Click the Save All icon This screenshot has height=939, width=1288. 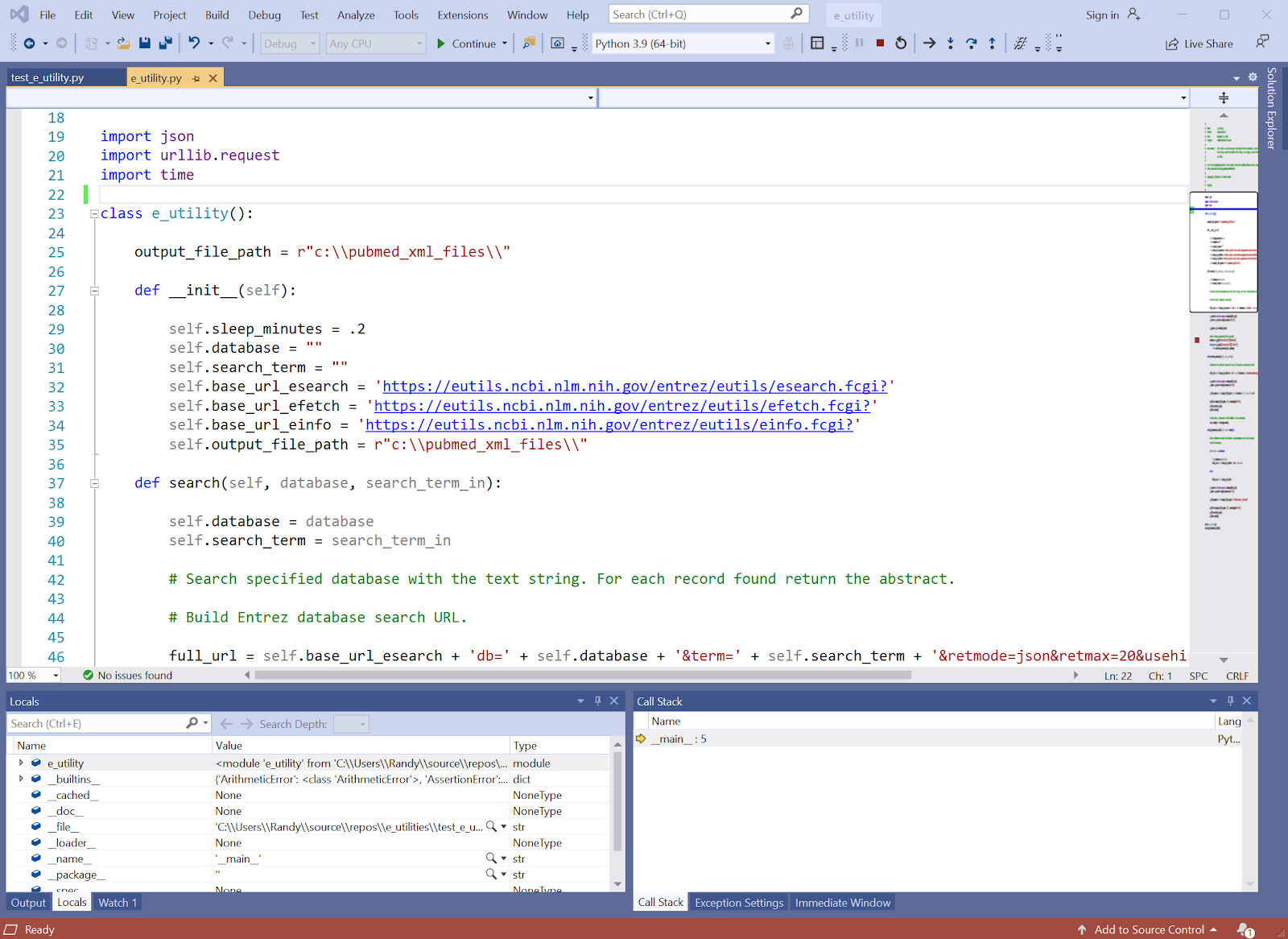pos(165,43)
